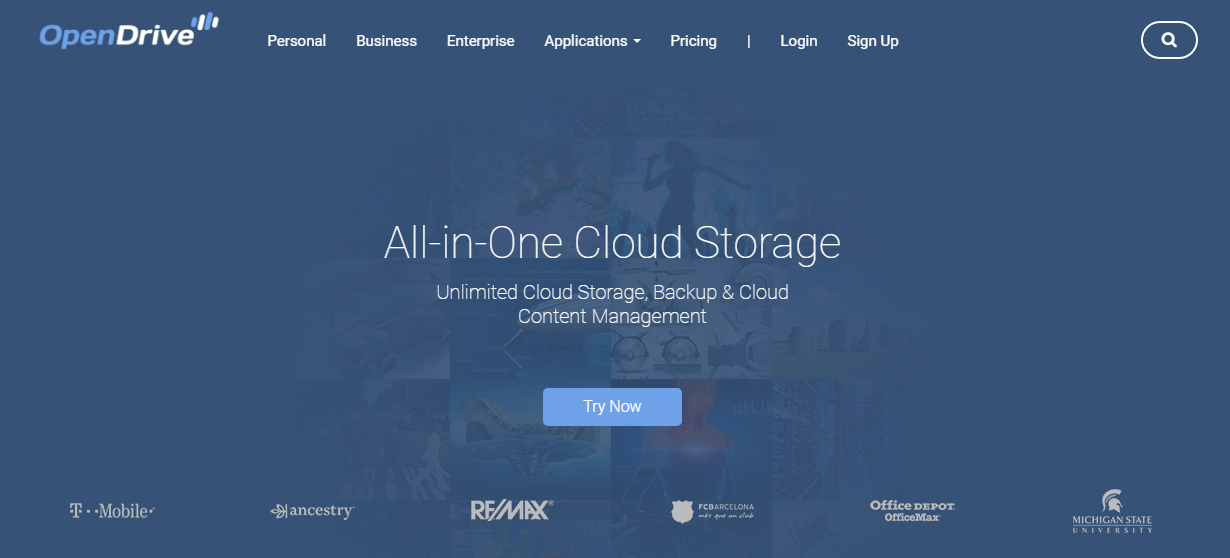Click the OpenDrive logo

pyautogui.click(x=128, y=33)
